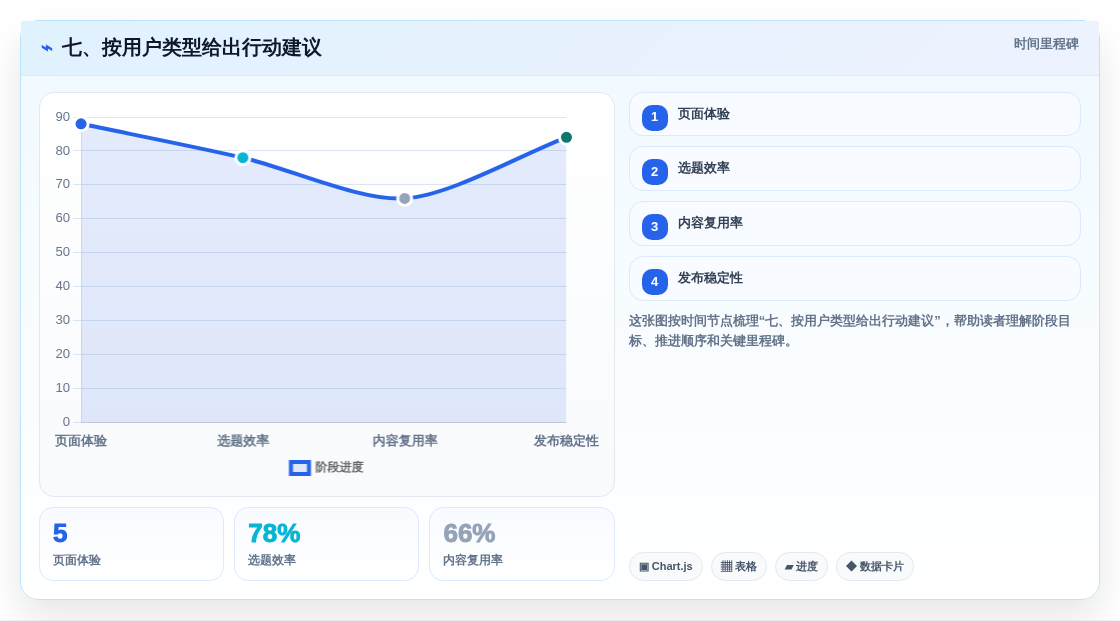Select the Chart.js tag

click(666, 567)
